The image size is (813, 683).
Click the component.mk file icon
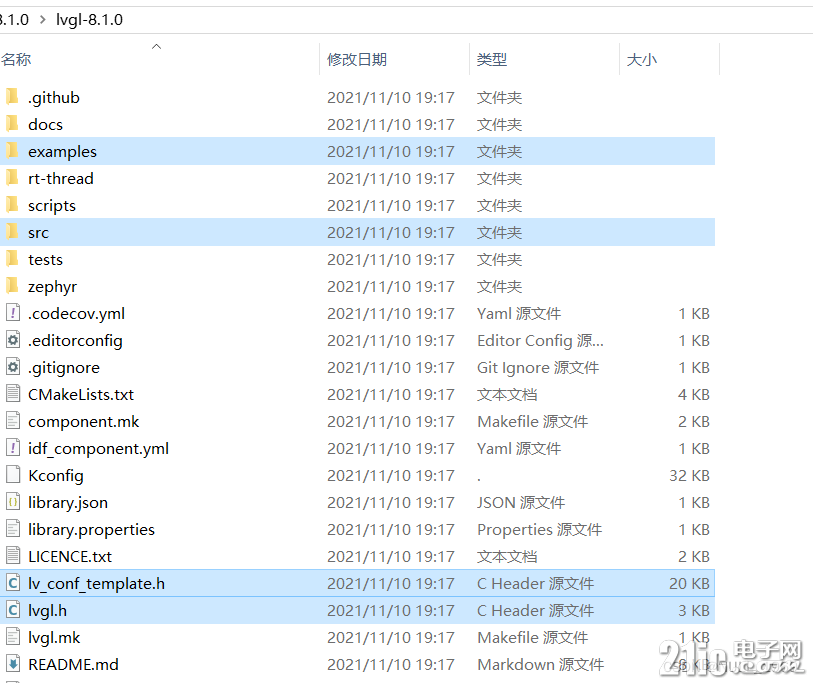click(13, 421)
